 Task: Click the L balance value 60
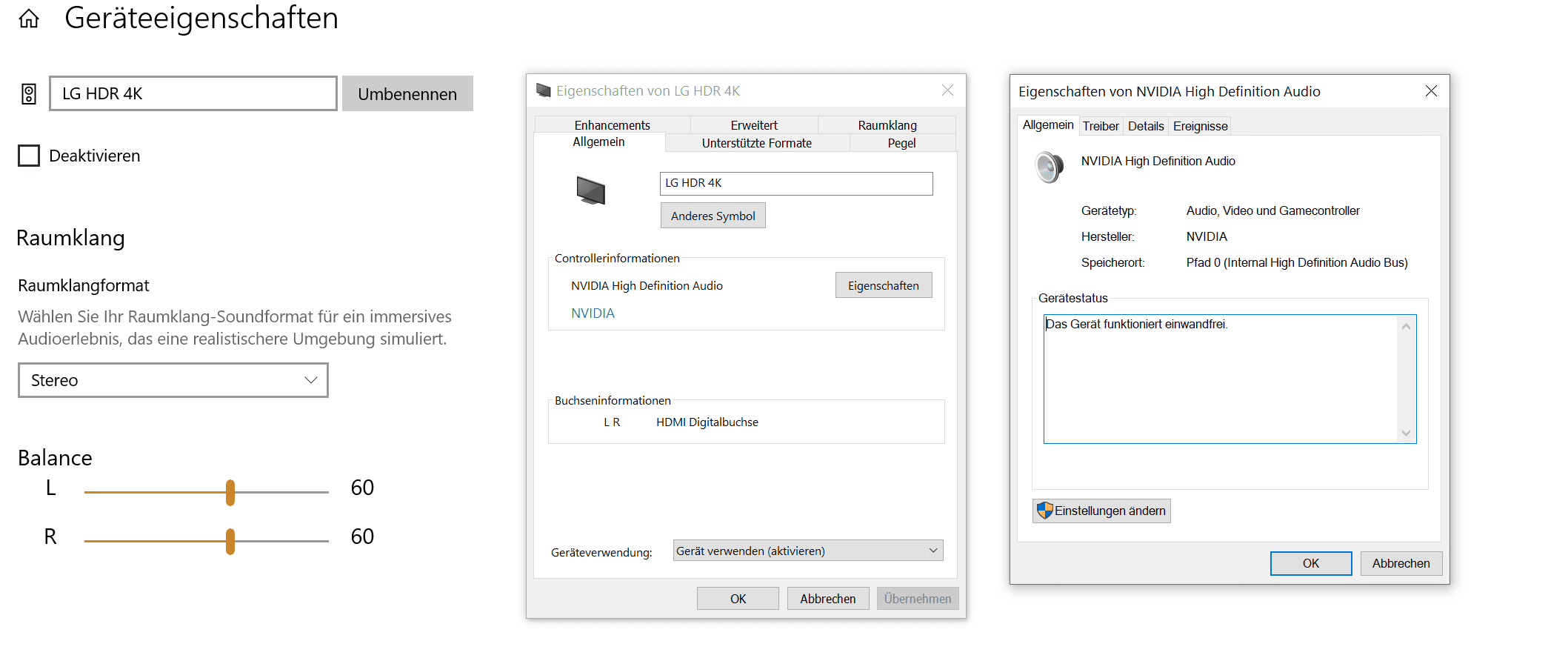click(362, 488)
